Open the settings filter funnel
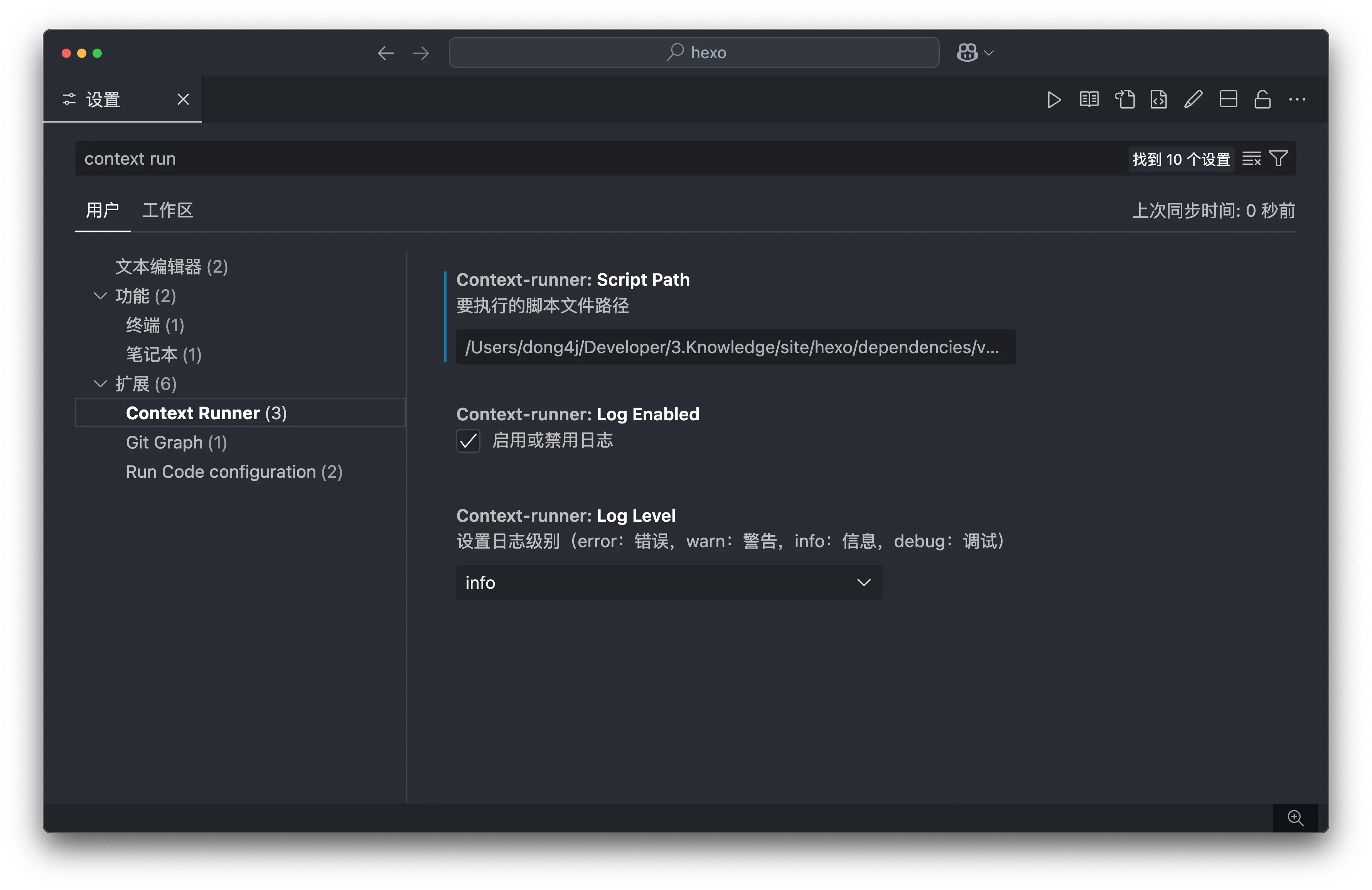The image size is (1372, 890). click(x=1278, y=158)
